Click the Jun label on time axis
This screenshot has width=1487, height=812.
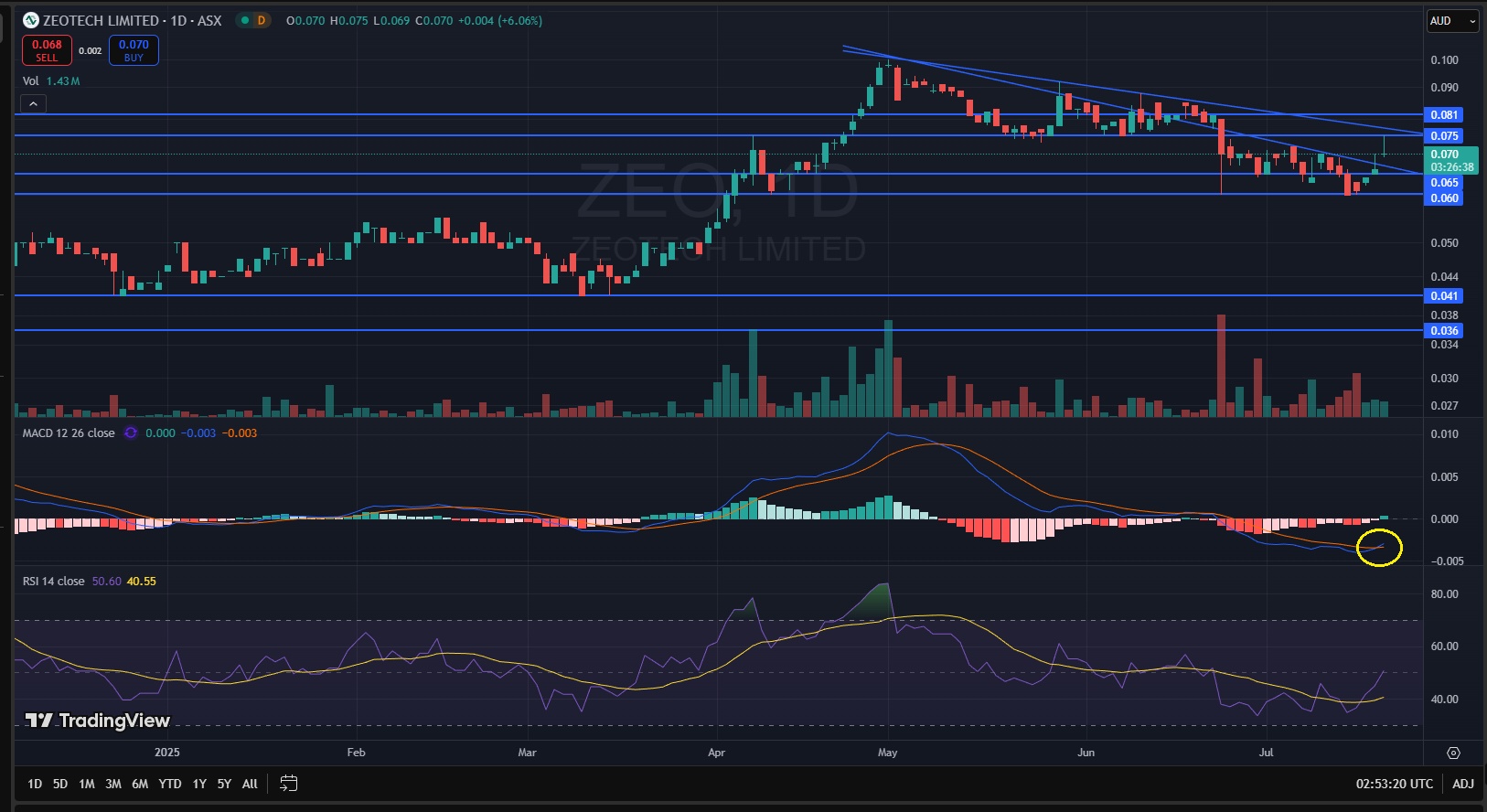[x=1086, y=753]
